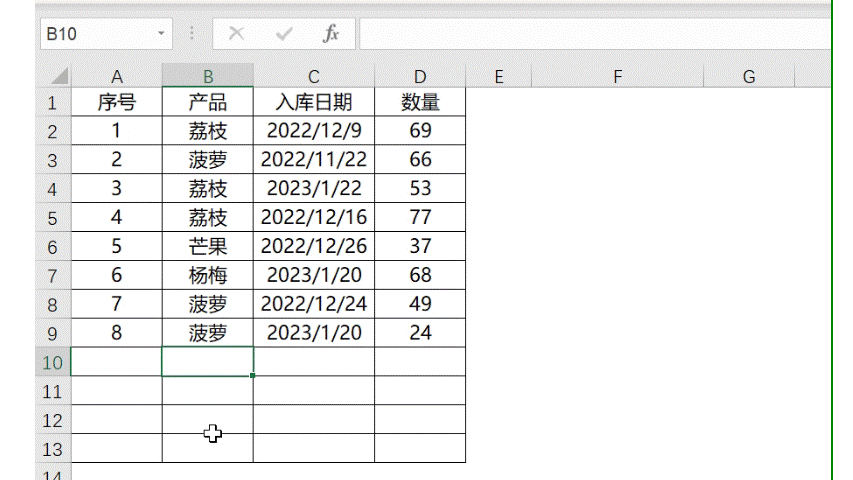
Task: Click the 产品 header cell
Action: point(208,102)
